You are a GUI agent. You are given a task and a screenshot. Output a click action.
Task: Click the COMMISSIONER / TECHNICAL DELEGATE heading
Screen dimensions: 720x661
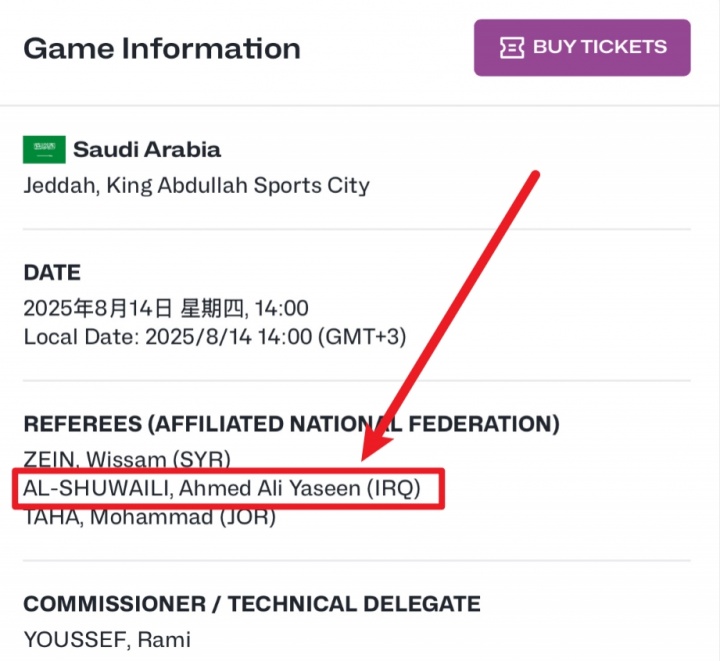coord(252,604)
